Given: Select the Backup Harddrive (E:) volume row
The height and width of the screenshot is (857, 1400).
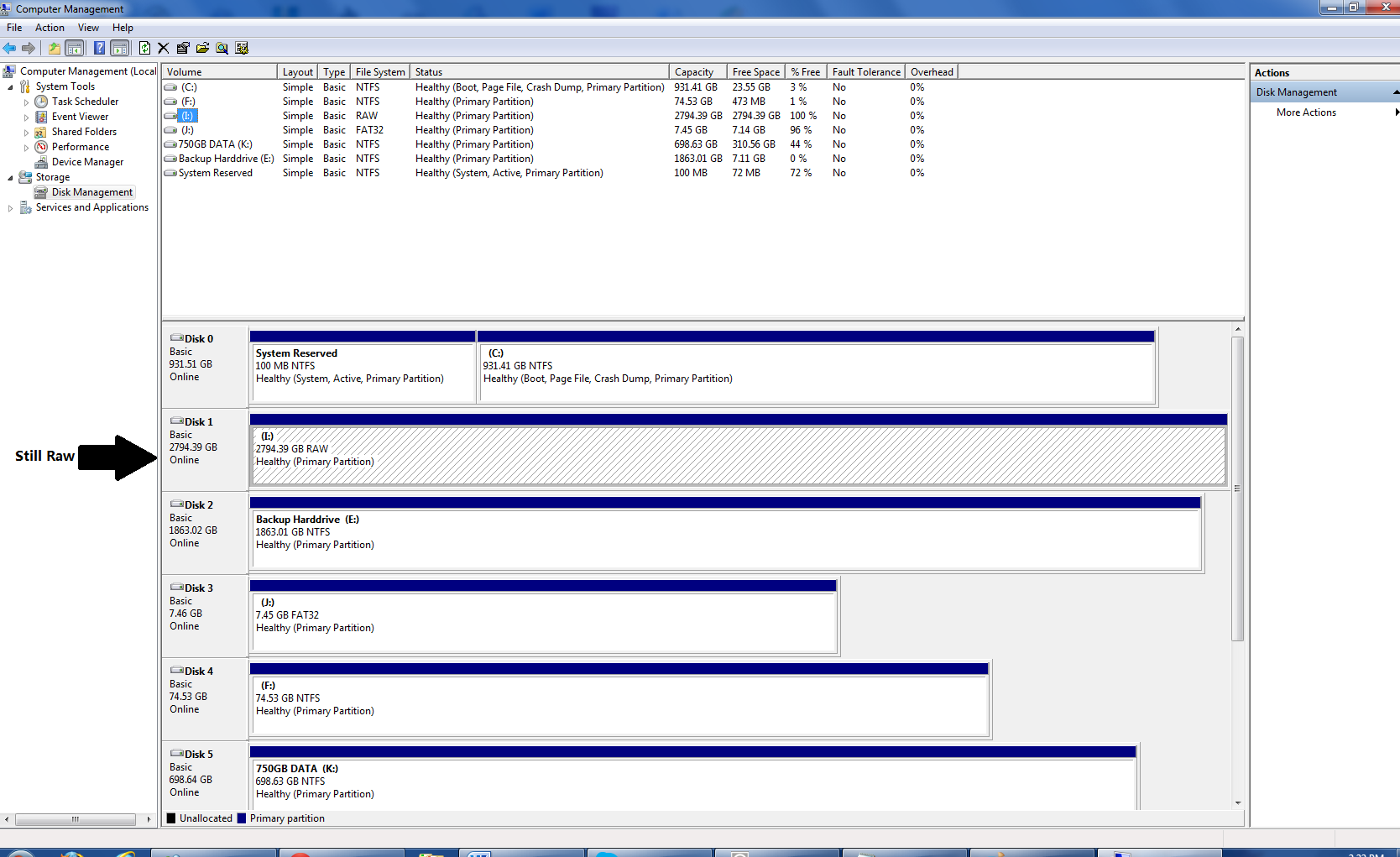Looking at the screenshot, I should (x=561, y=159).
